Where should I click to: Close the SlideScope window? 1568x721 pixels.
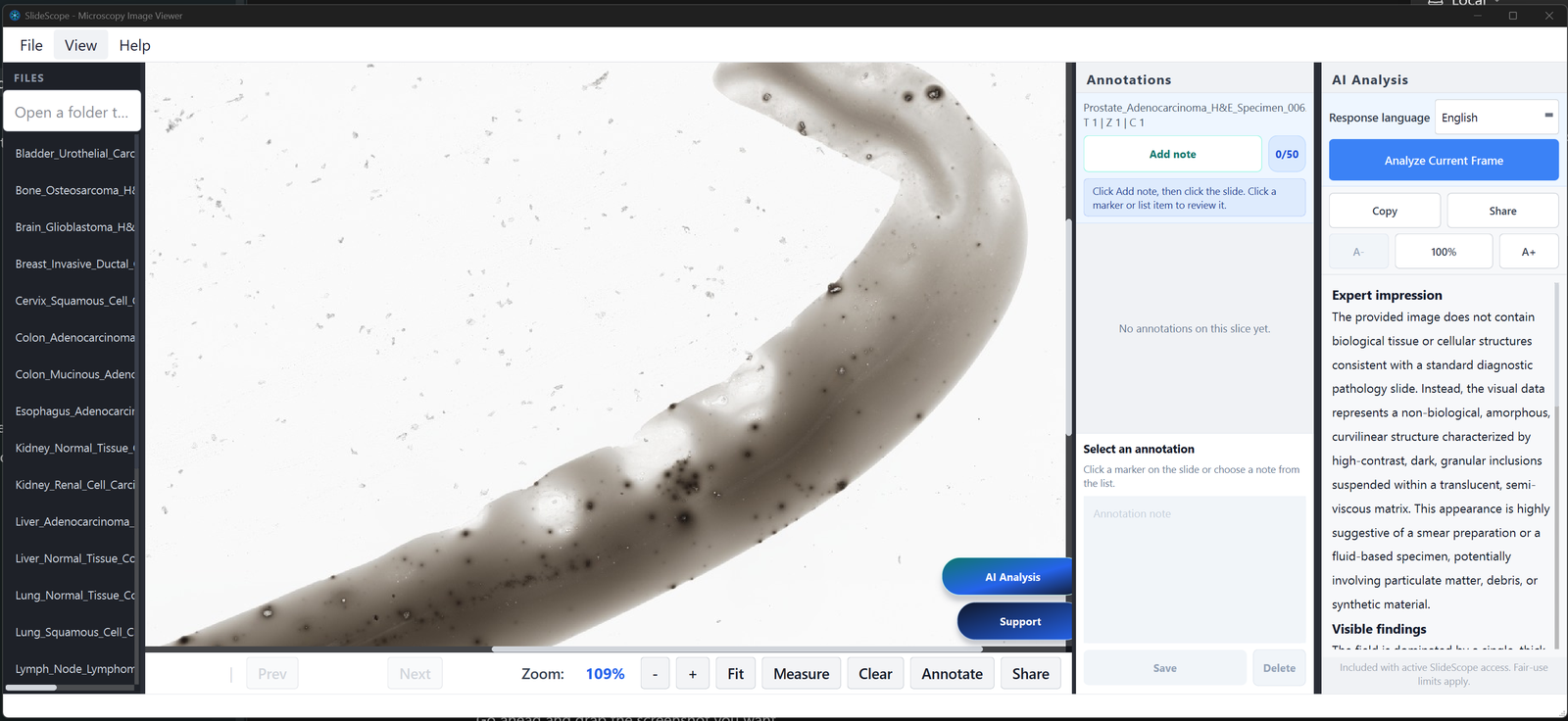(x=1548, y=16)
